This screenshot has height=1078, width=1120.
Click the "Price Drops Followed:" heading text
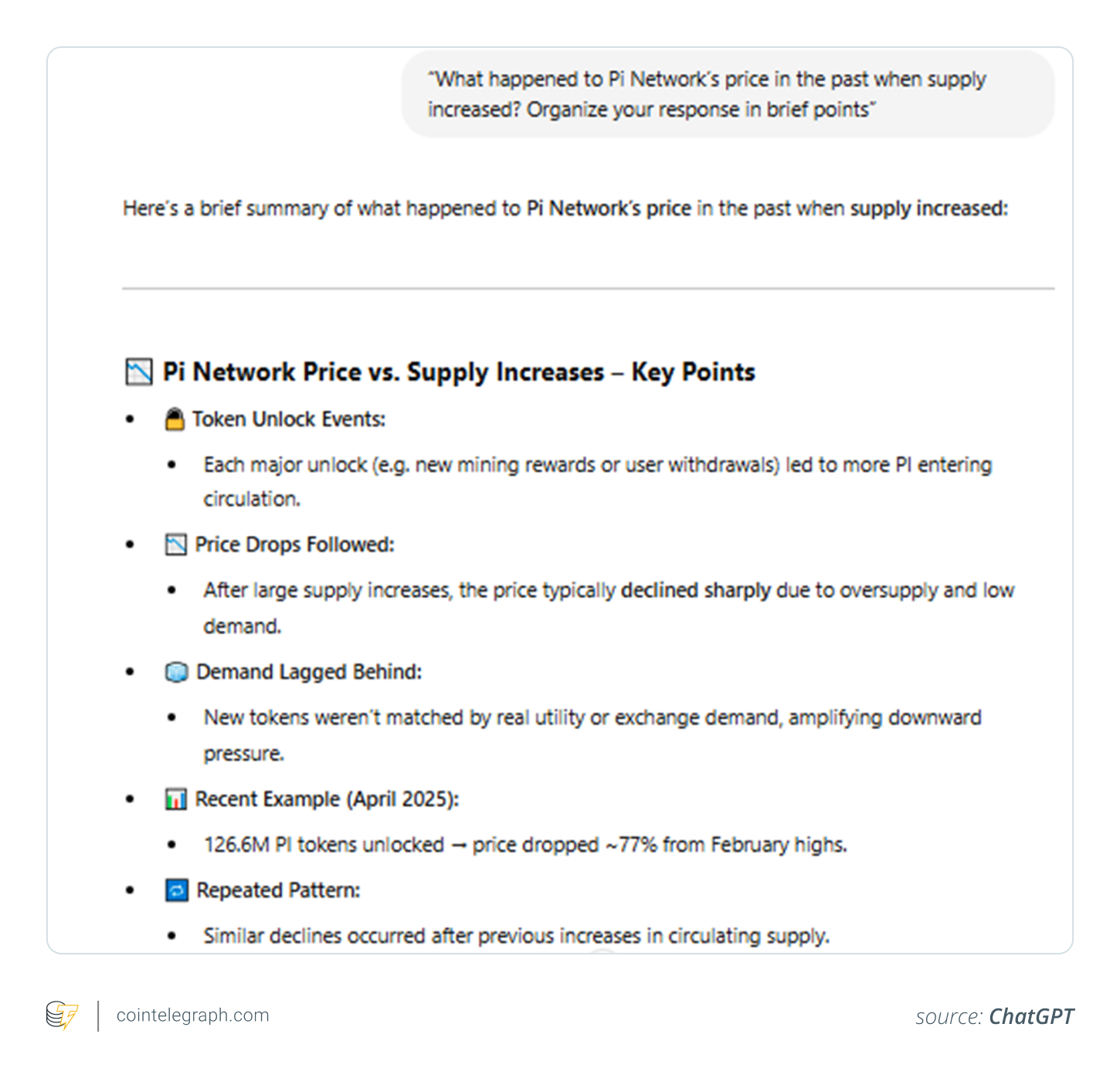pyautogui.click(x=294, y=545)
